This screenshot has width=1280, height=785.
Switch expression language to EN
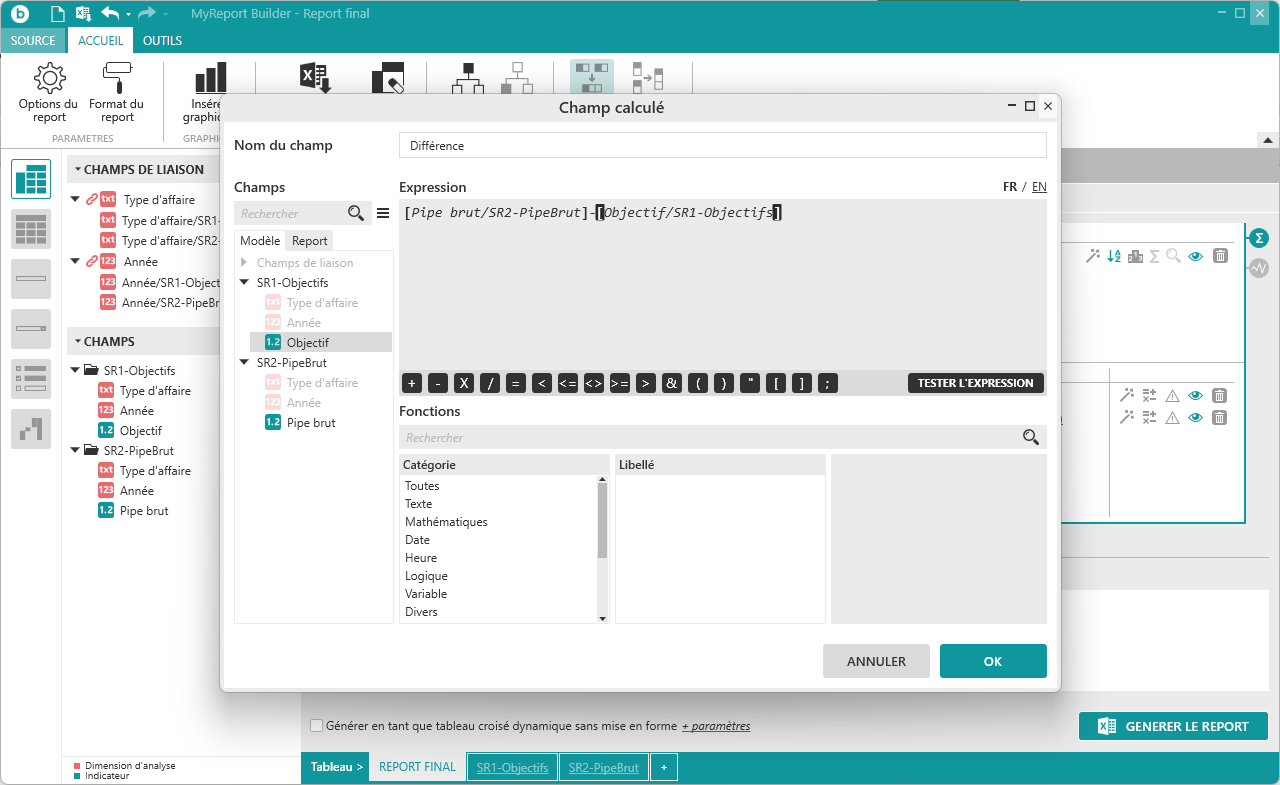[1039, 187]
